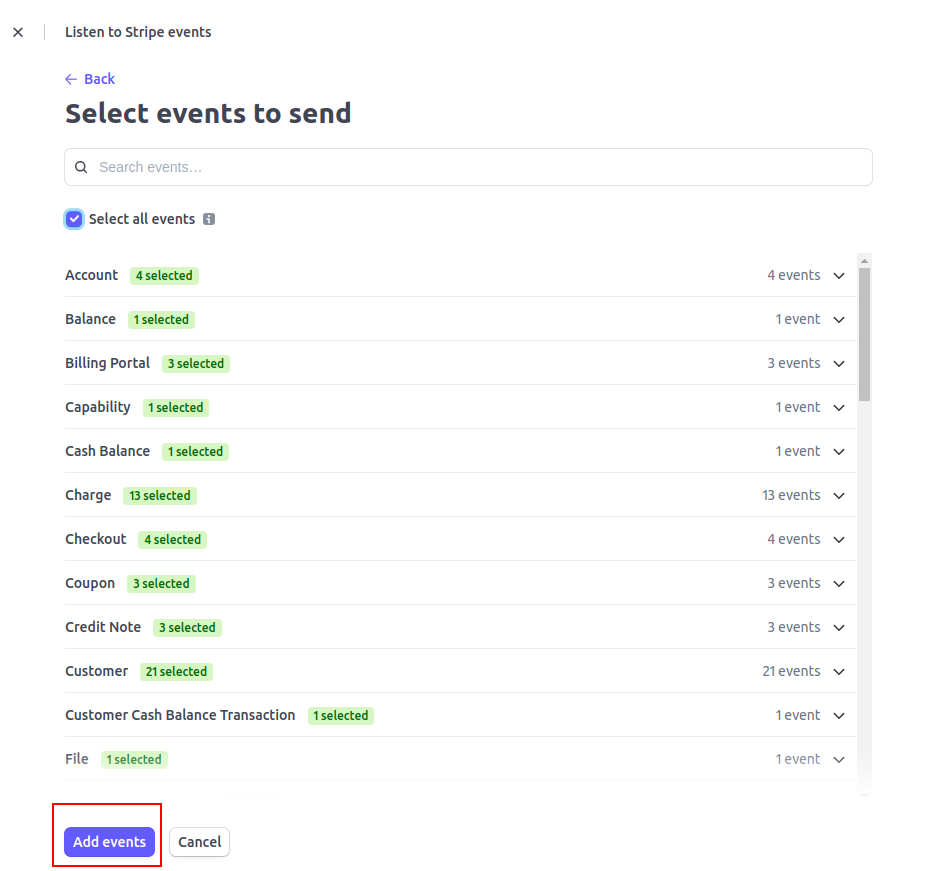Open the Balance event group row
This screenshot has height=871, width=935.
point(460,320)
